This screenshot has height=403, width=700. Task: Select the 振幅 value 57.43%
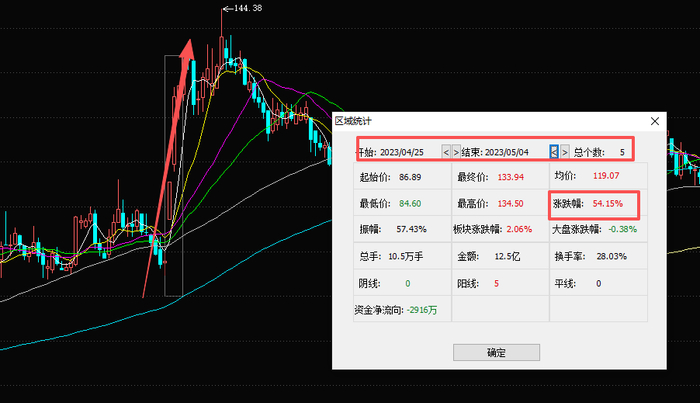click(x=411, y=229)
